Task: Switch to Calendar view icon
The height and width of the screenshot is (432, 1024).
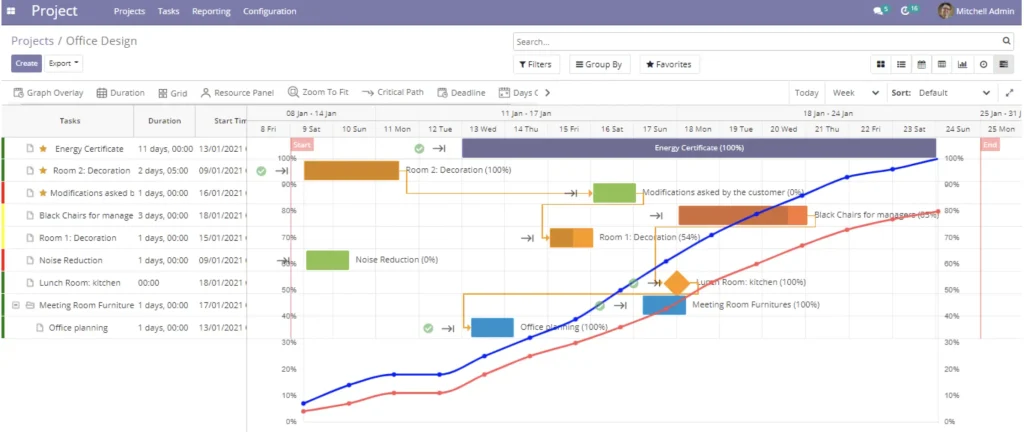Action: click(922, 64)
